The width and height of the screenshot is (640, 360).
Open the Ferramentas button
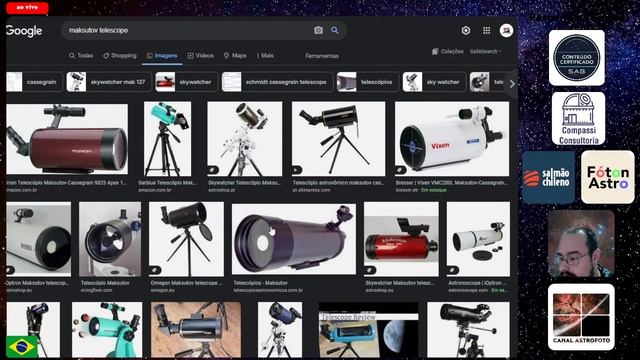tap(322, 56)
